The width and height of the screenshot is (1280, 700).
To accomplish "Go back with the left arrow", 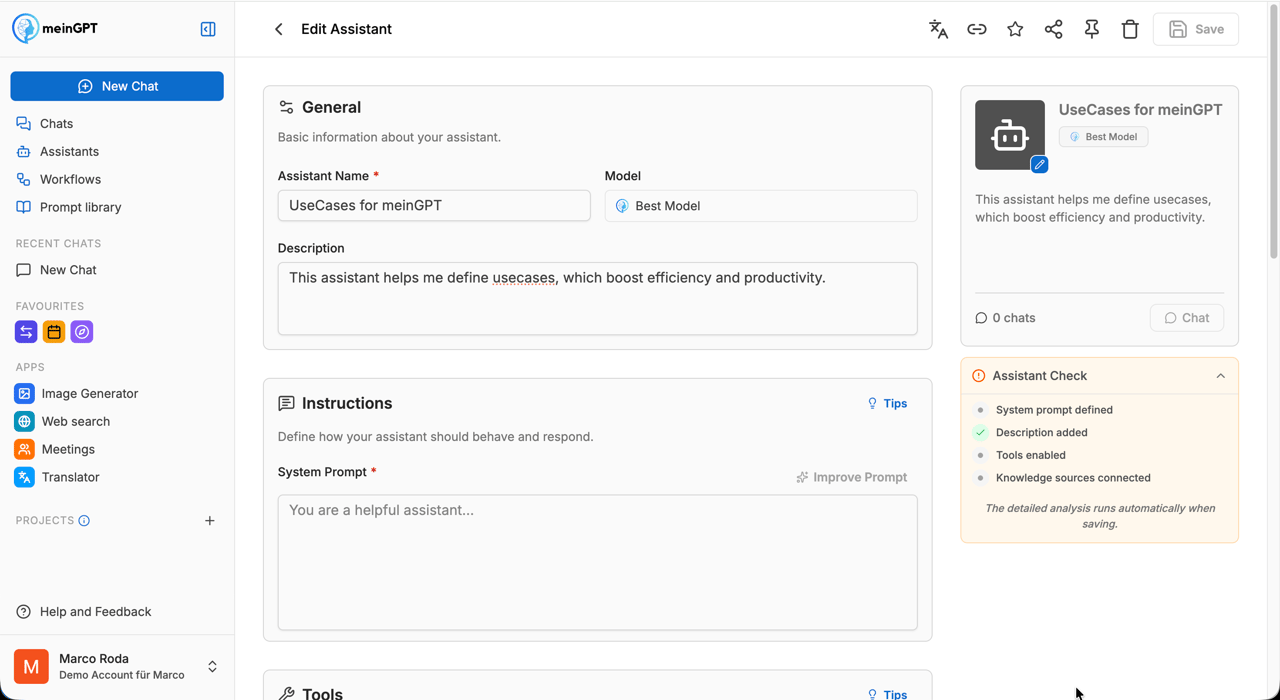I will 279,29.
